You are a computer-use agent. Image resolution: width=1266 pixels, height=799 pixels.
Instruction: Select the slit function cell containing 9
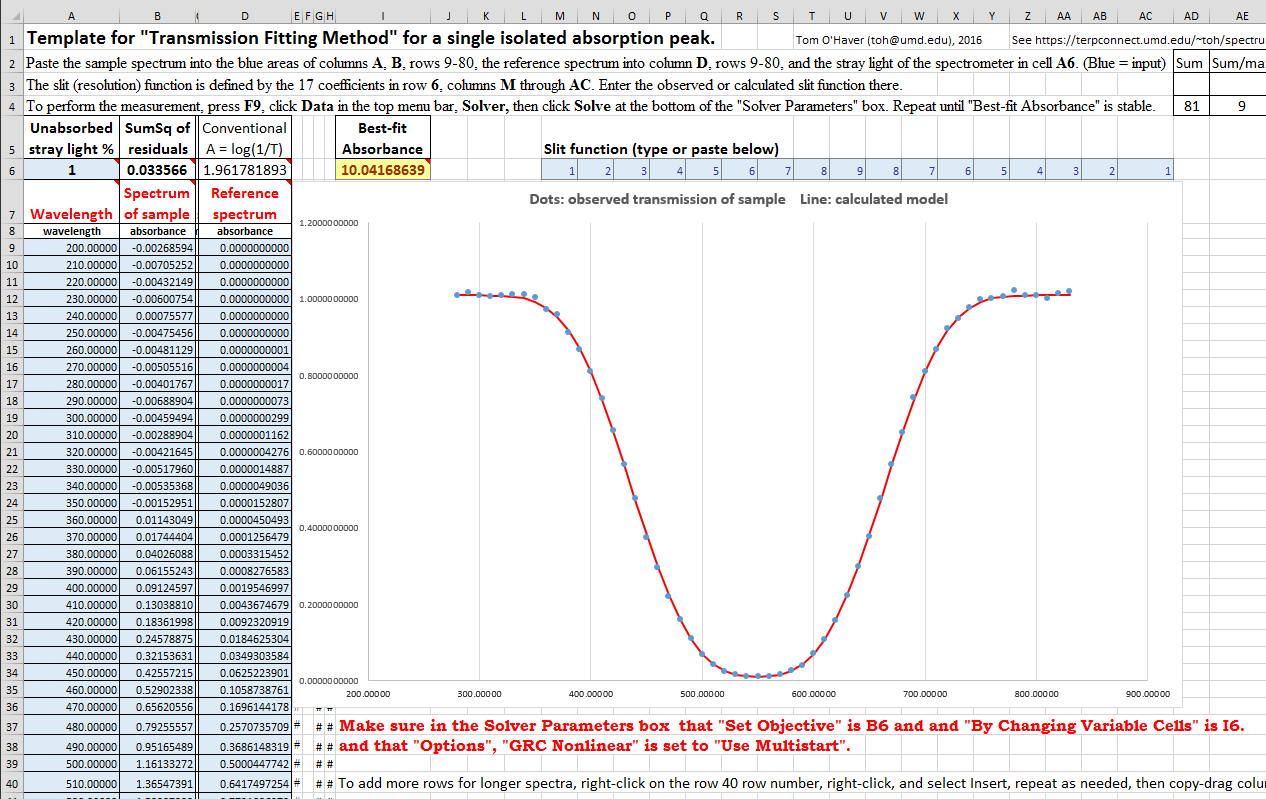[860, 171]
